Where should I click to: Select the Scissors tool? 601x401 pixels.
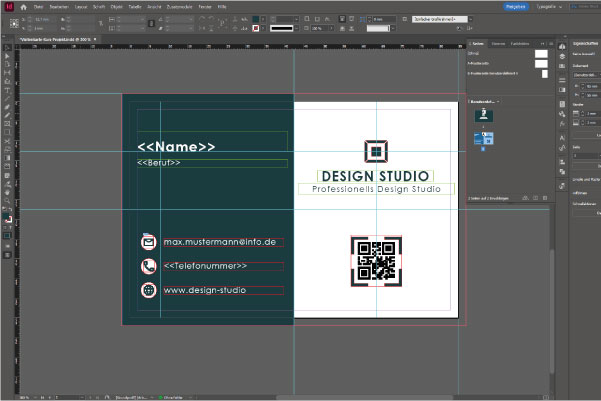tap(7, 141)
